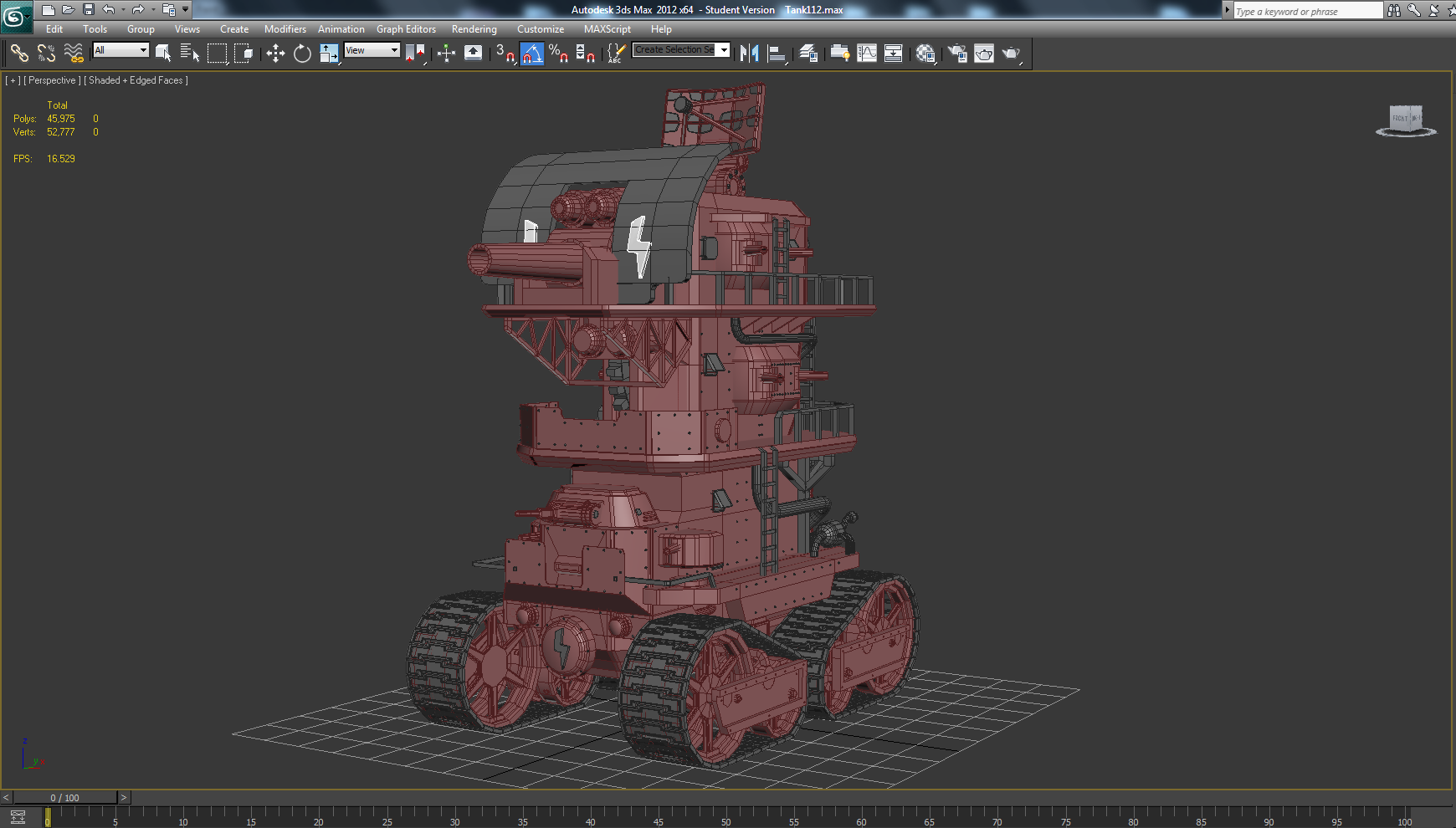Click the Align tool icon
Image resolution: width=1456 pixels, height=828 pixels.
point(777,54)
